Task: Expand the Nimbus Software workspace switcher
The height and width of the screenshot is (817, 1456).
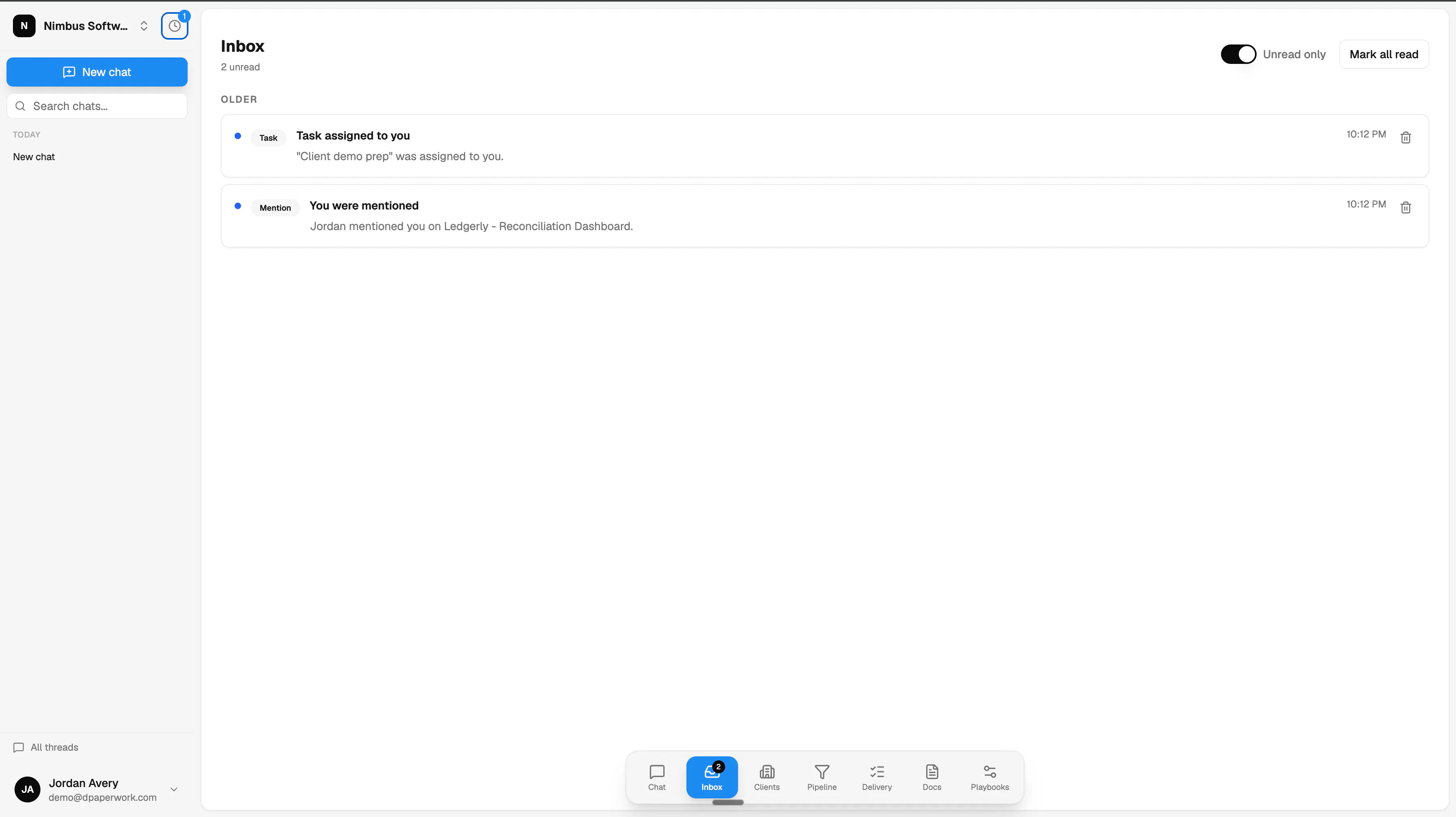Action: coord(144,26)
